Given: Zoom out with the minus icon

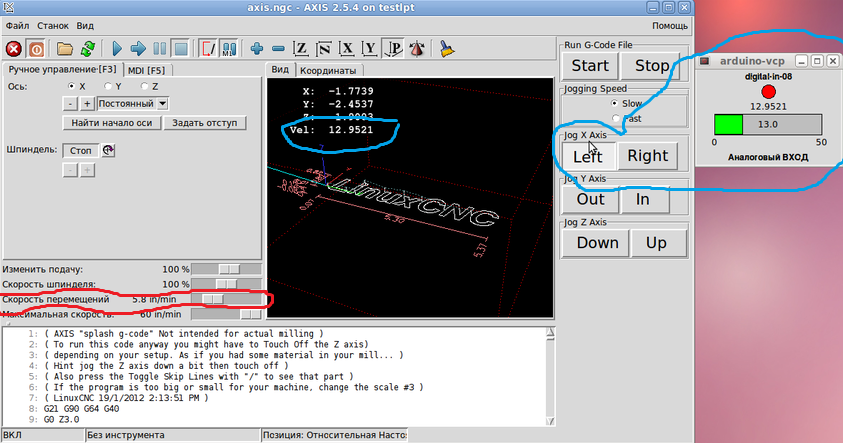Looking at the screenshot, I should pyautogui.click(x=278, y=49).
